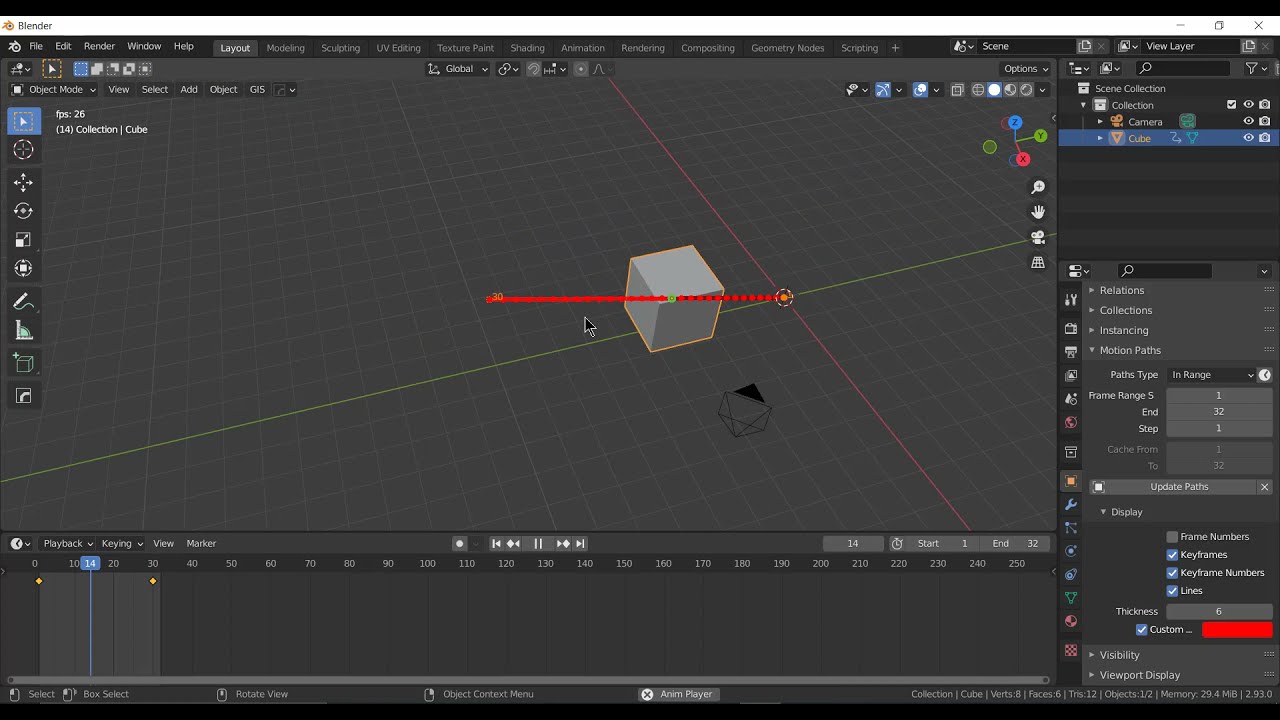Open the viewport Options dropdown
Viewport: 1280px width, 720px height.
1026,69
